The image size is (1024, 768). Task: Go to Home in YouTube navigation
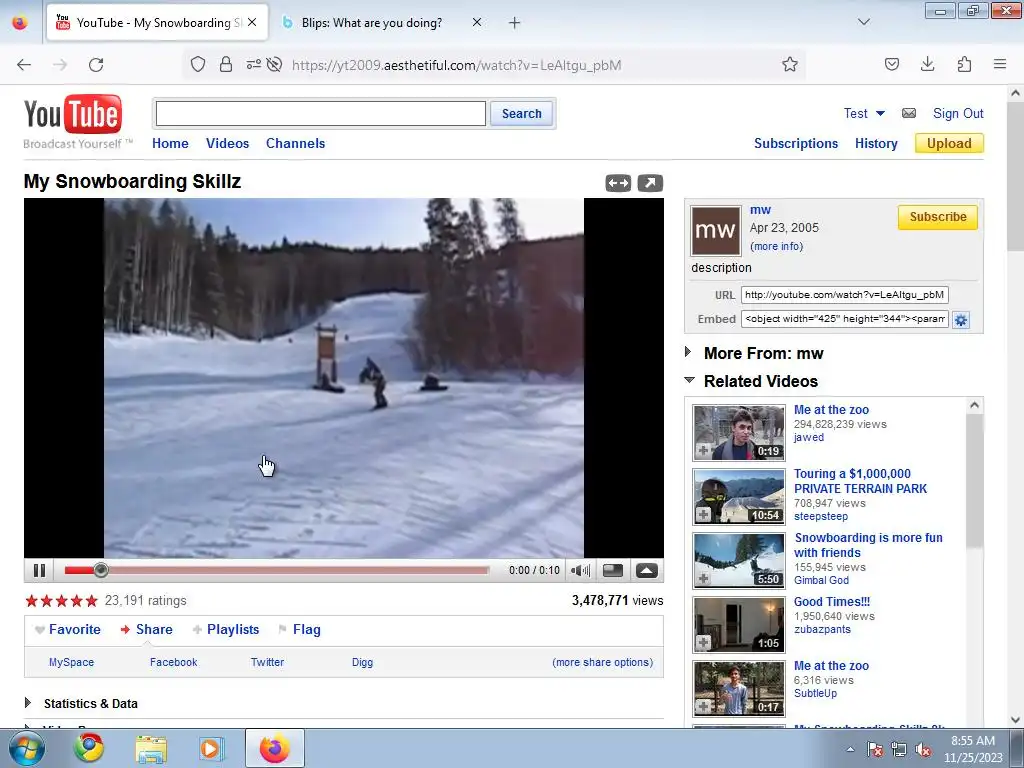(170, 143)
